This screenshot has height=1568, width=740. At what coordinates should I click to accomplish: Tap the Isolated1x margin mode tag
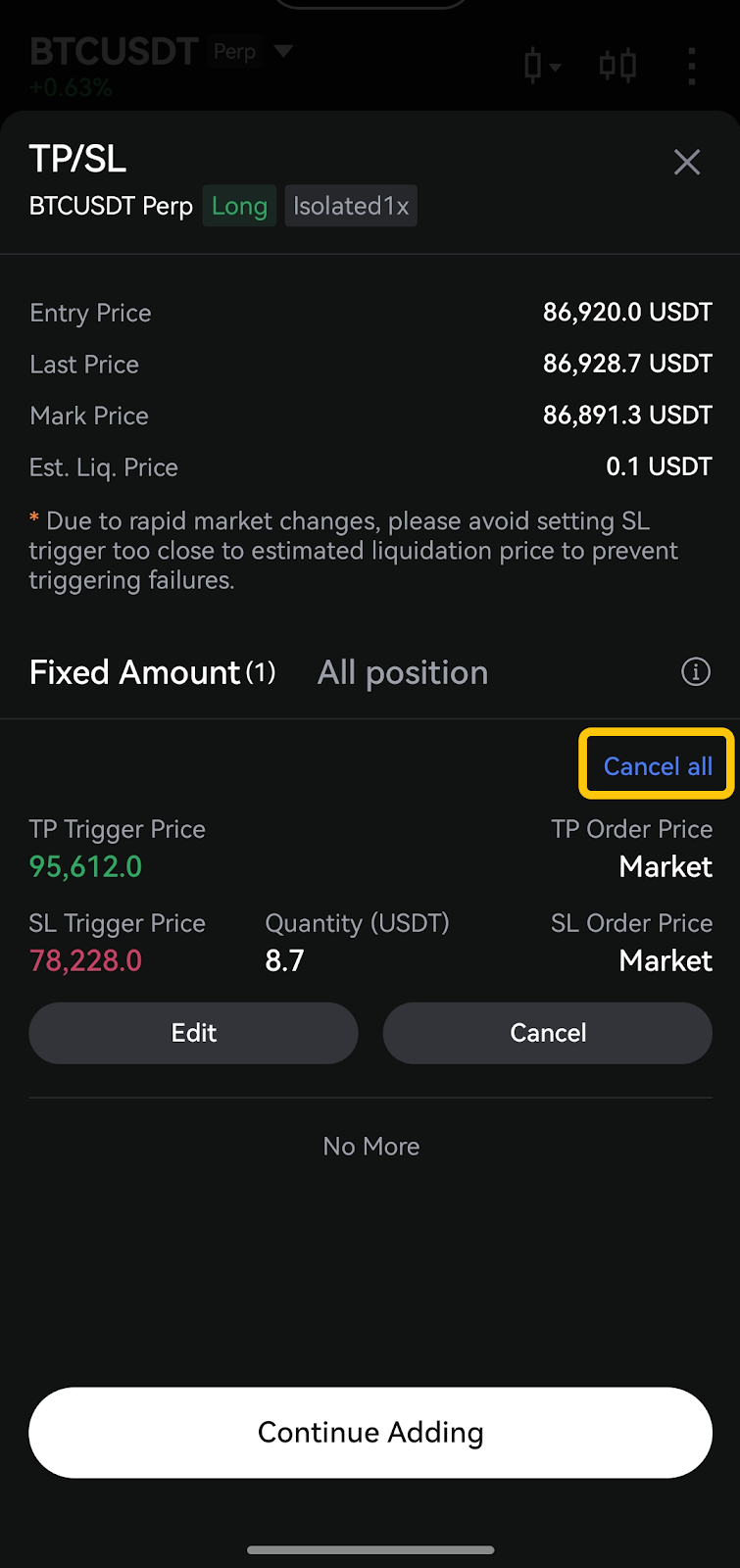(351, 206)
